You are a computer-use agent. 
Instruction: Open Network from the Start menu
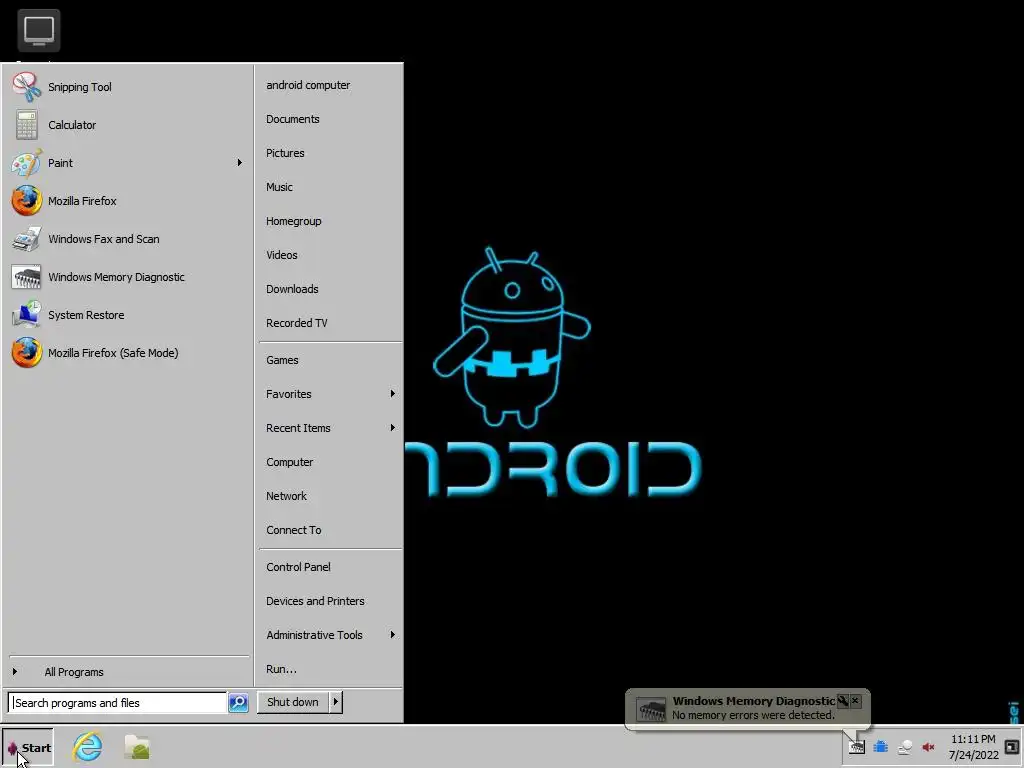point(286,496)
